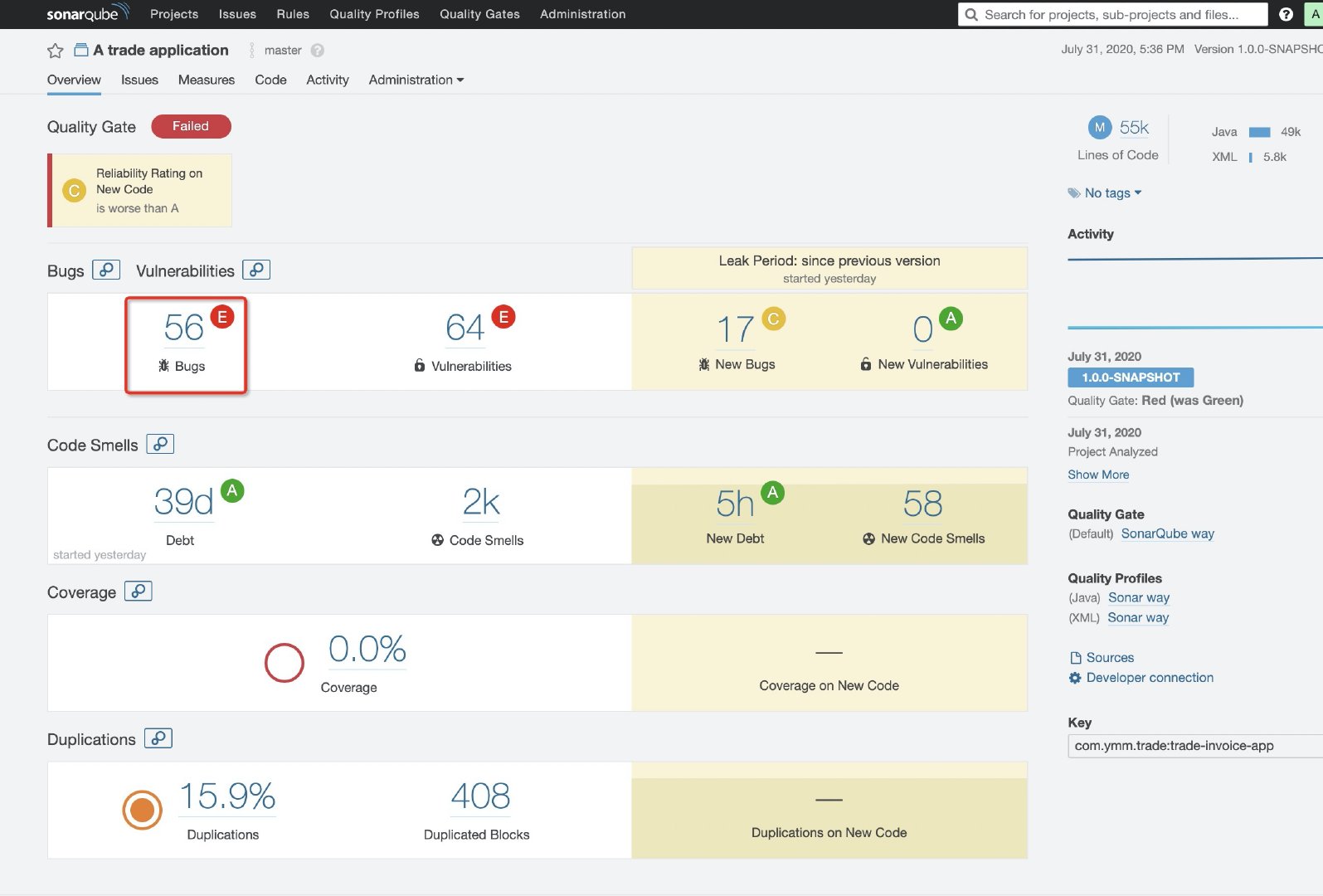Open the 5h new debt value
This screenshot has height=896, width=1323.
tap(735, 504)
